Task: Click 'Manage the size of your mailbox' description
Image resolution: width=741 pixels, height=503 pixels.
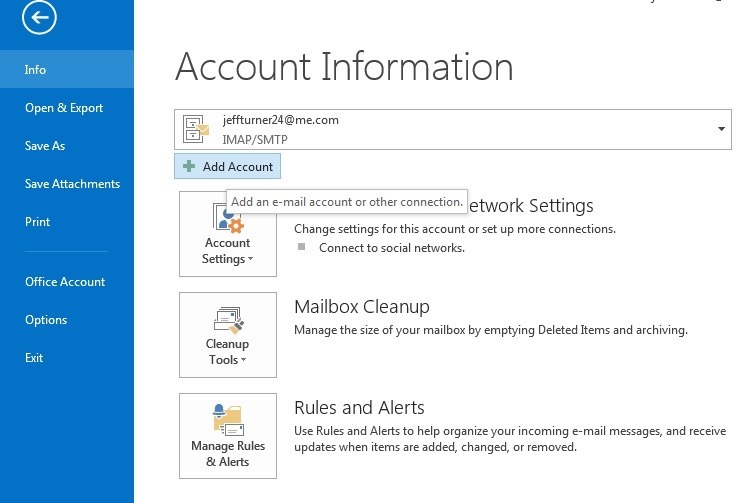Action: coord(491,330)
